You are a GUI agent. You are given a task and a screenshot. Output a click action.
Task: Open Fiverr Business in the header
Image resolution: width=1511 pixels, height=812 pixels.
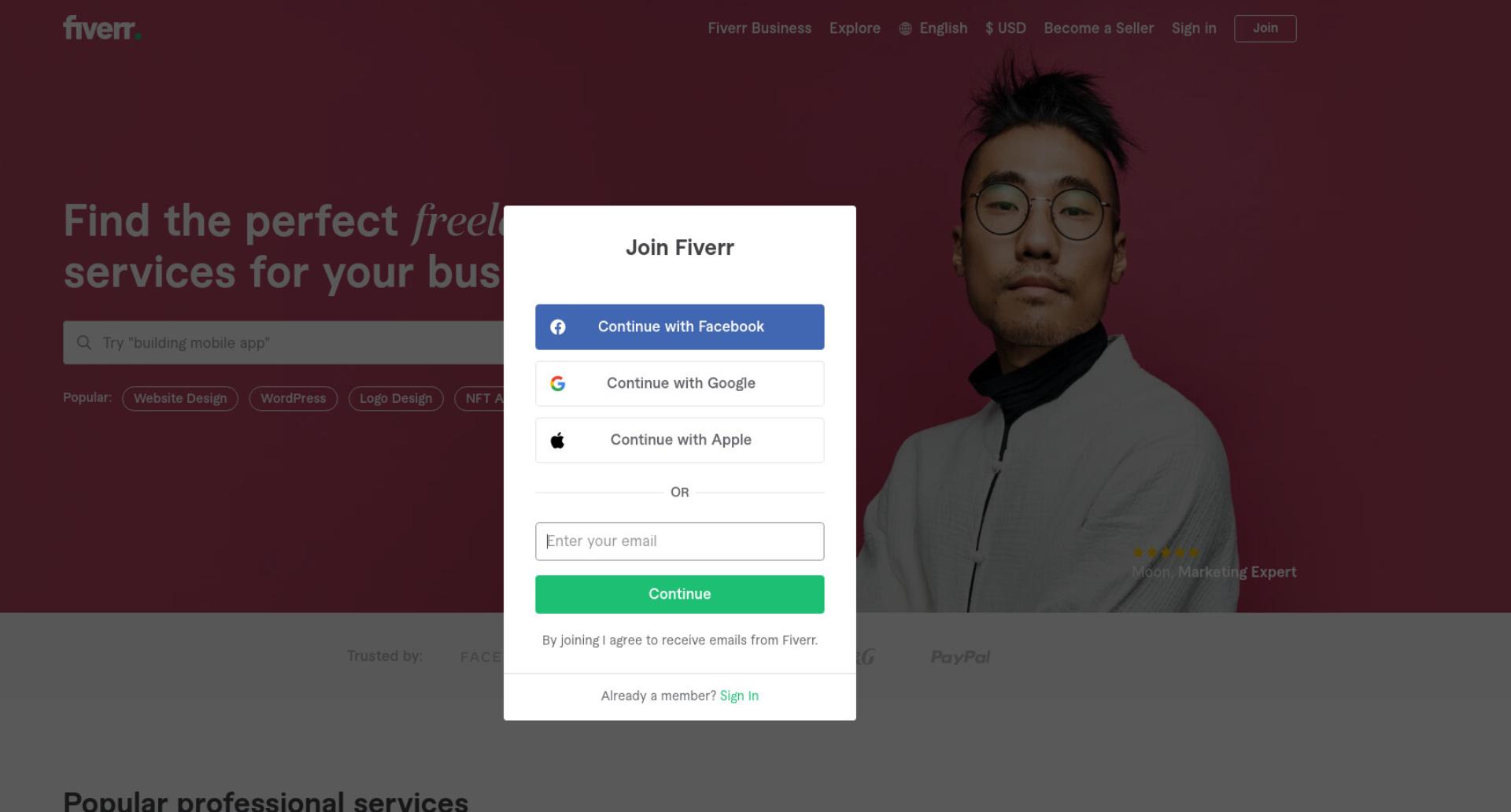(x=759, y=28)
